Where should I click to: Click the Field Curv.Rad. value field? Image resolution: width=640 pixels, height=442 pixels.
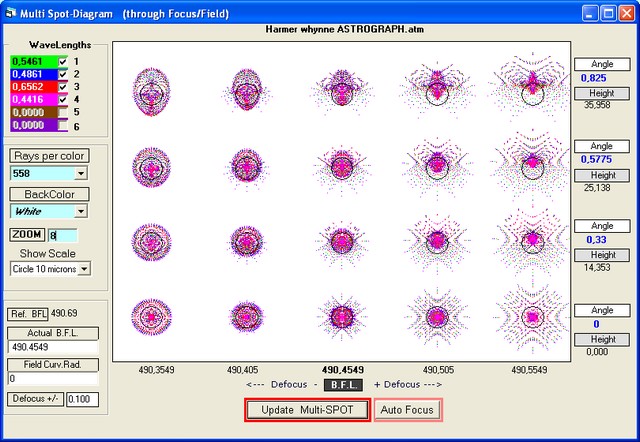(53, 379)
